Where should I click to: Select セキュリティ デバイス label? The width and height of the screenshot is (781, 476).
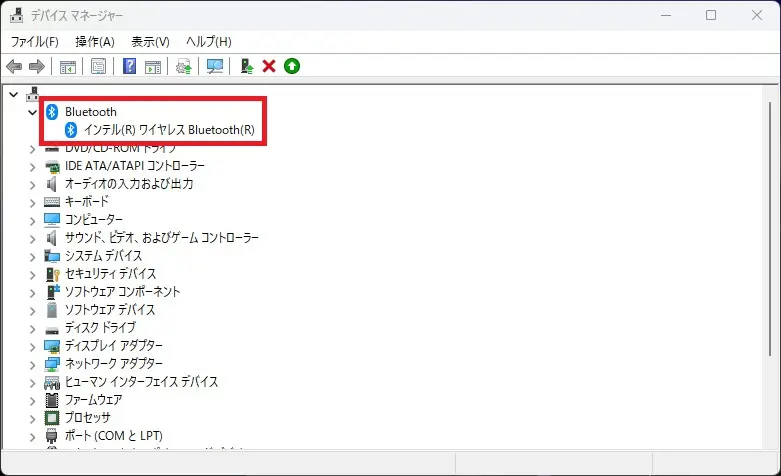pyautogui.click(x=111, y=274)
